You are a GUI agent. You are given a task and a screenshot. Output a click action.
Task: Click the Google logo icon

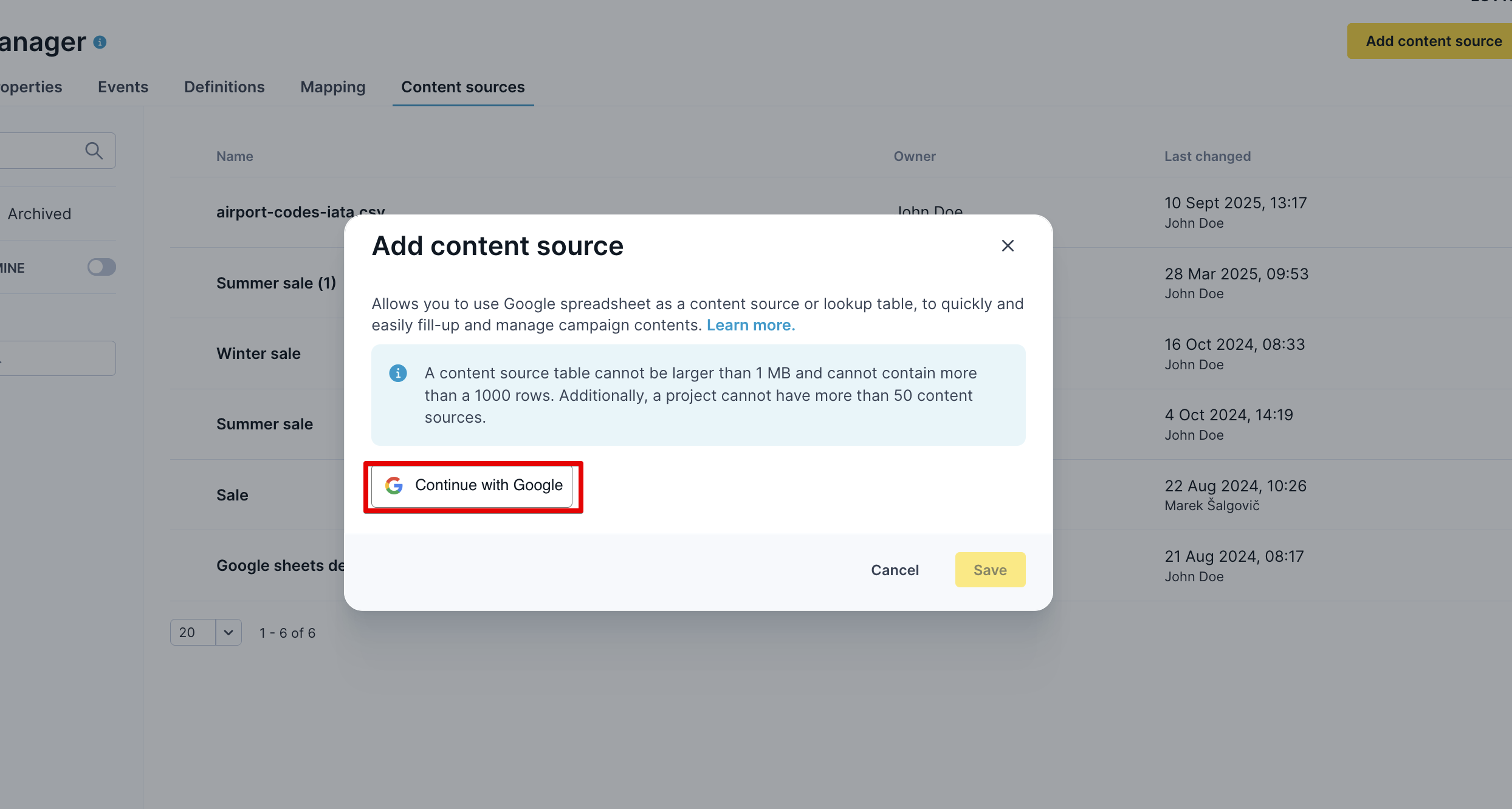pyautogui.click(x=394, y=485)
